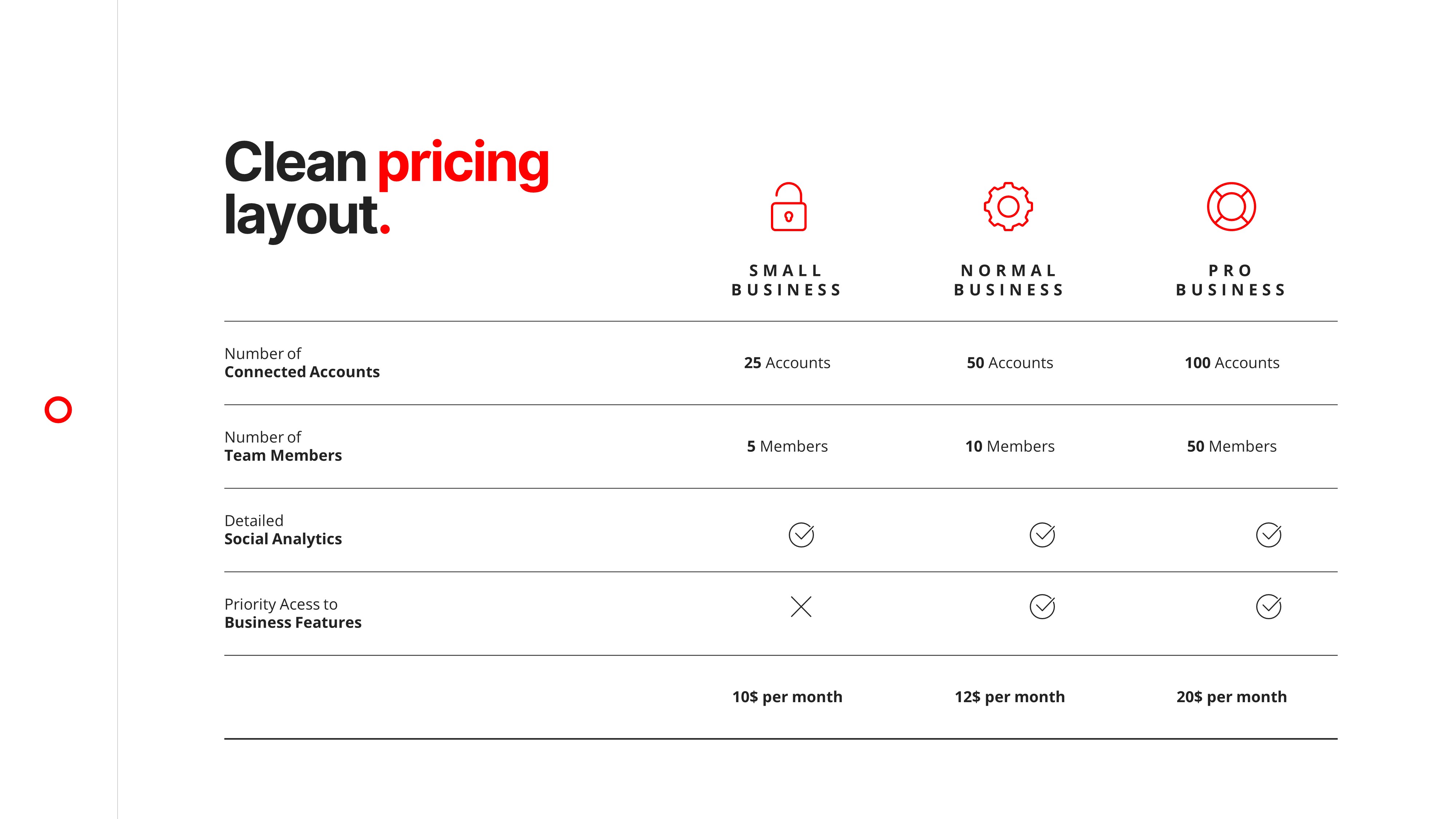Click Business Features checkmark for Pro Business
Image resolution: width=1456 pixels, height=819 pixels.
click(1268, 607)
